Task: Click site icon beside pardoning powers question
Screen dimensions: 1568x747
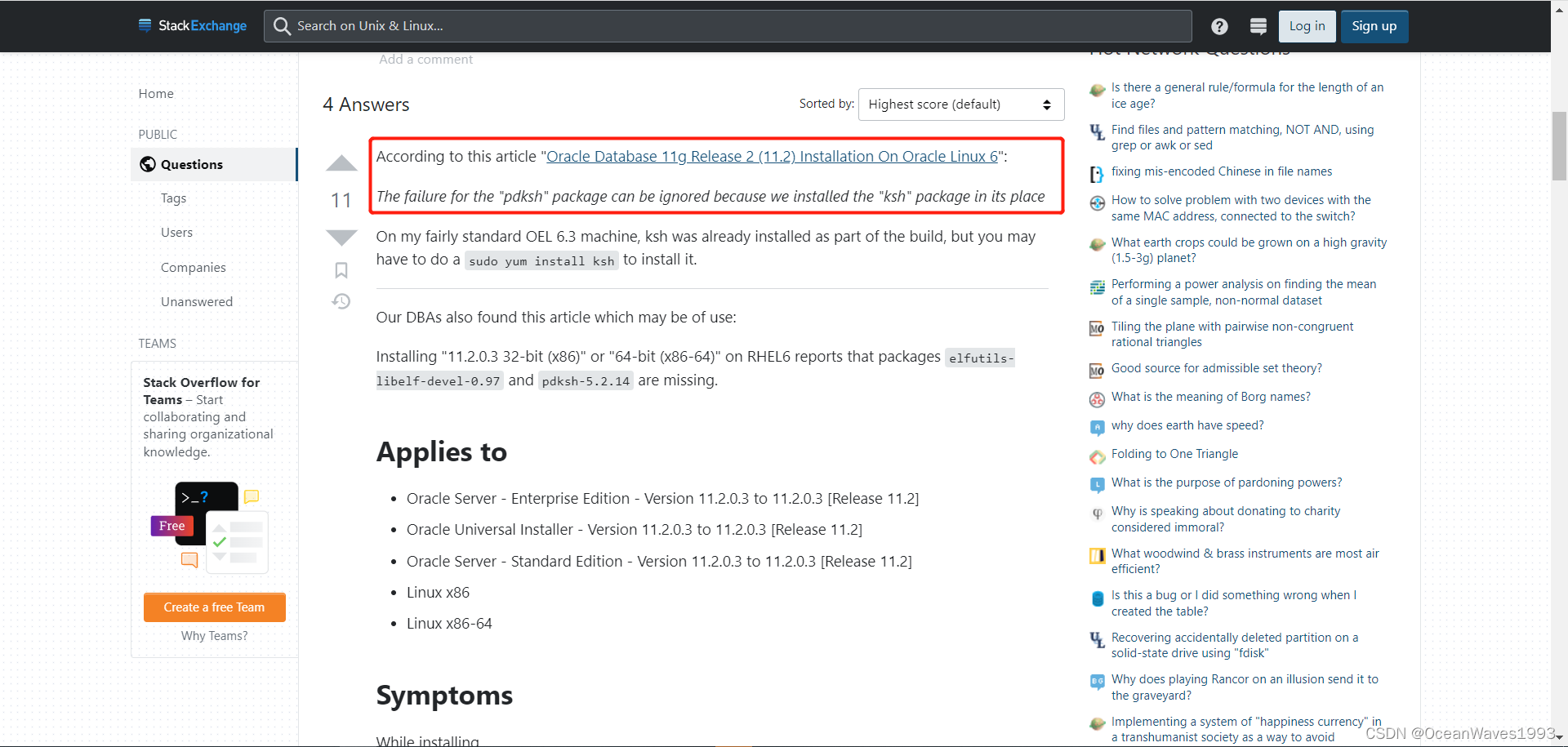Action: 1098,485
